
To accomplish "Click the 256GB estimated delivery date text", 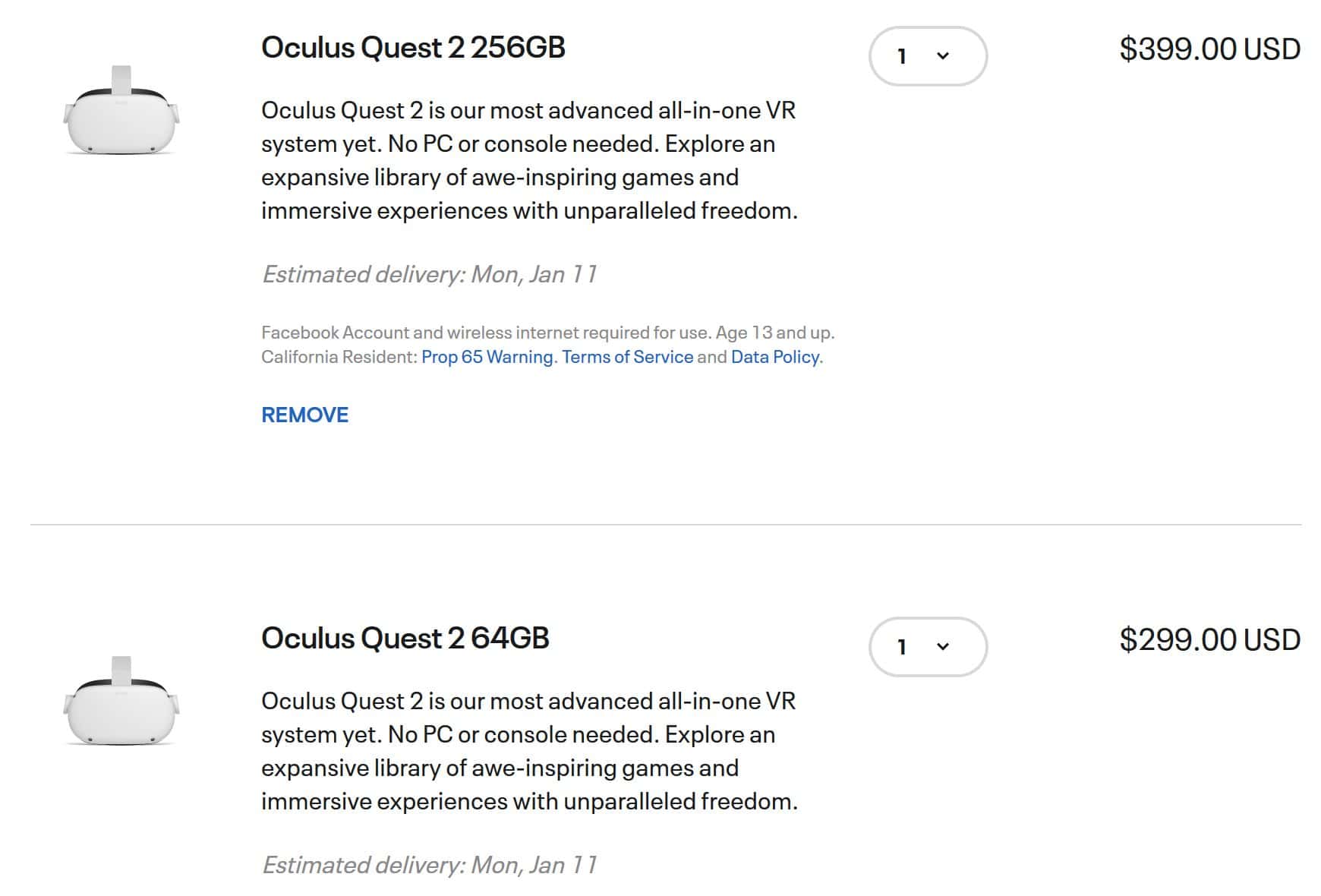I will pyautogui.click(x=430, y=274).
